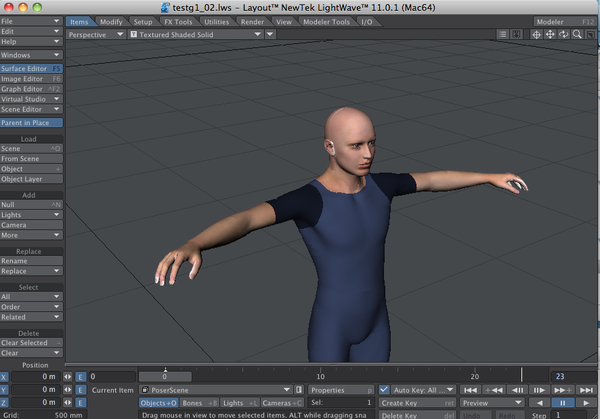Click the Y position arrows icon
Image resolution: width=600 pixels, height=419 pixels.
[x=68, y=390]
